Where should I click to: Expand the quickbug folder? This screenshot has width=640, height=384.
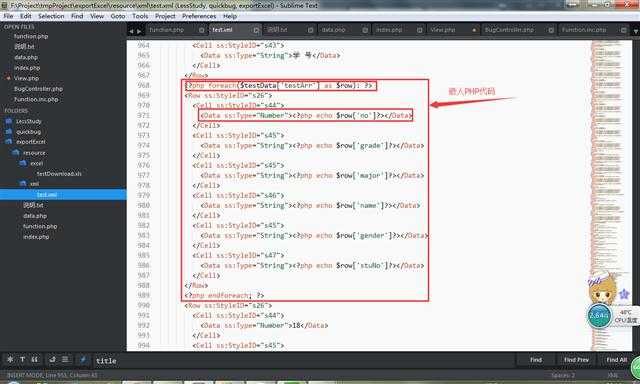coord(28,132)
